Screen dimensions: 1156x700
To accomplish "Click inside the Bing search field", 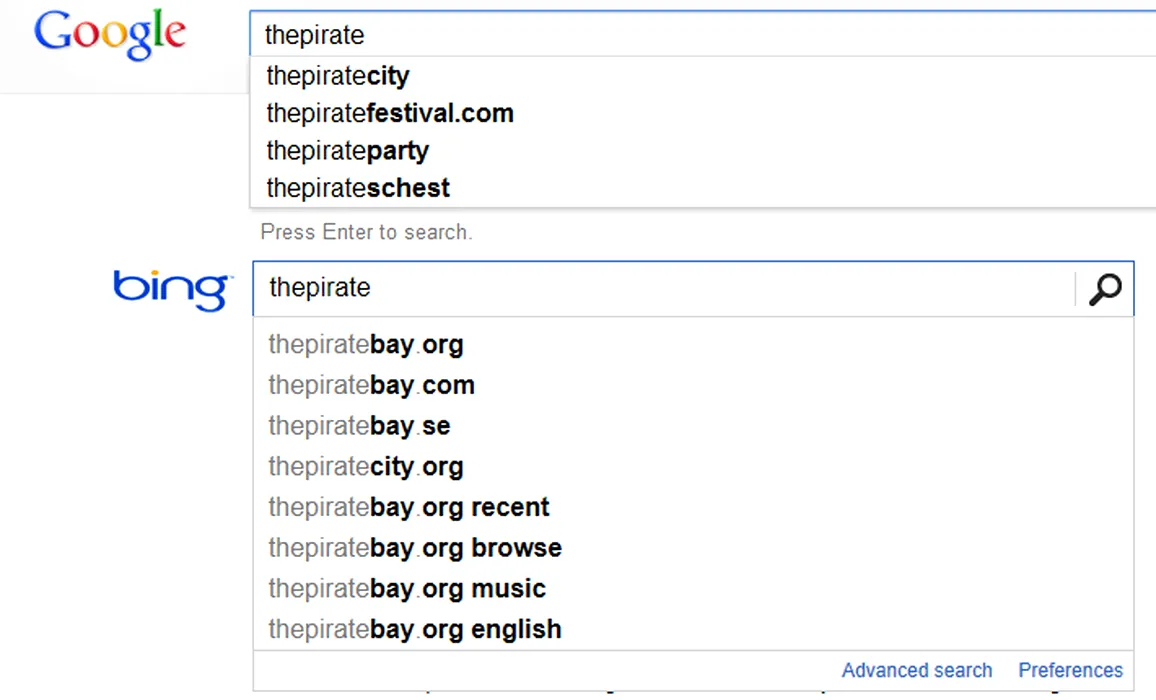I will [x=660, y=288].
